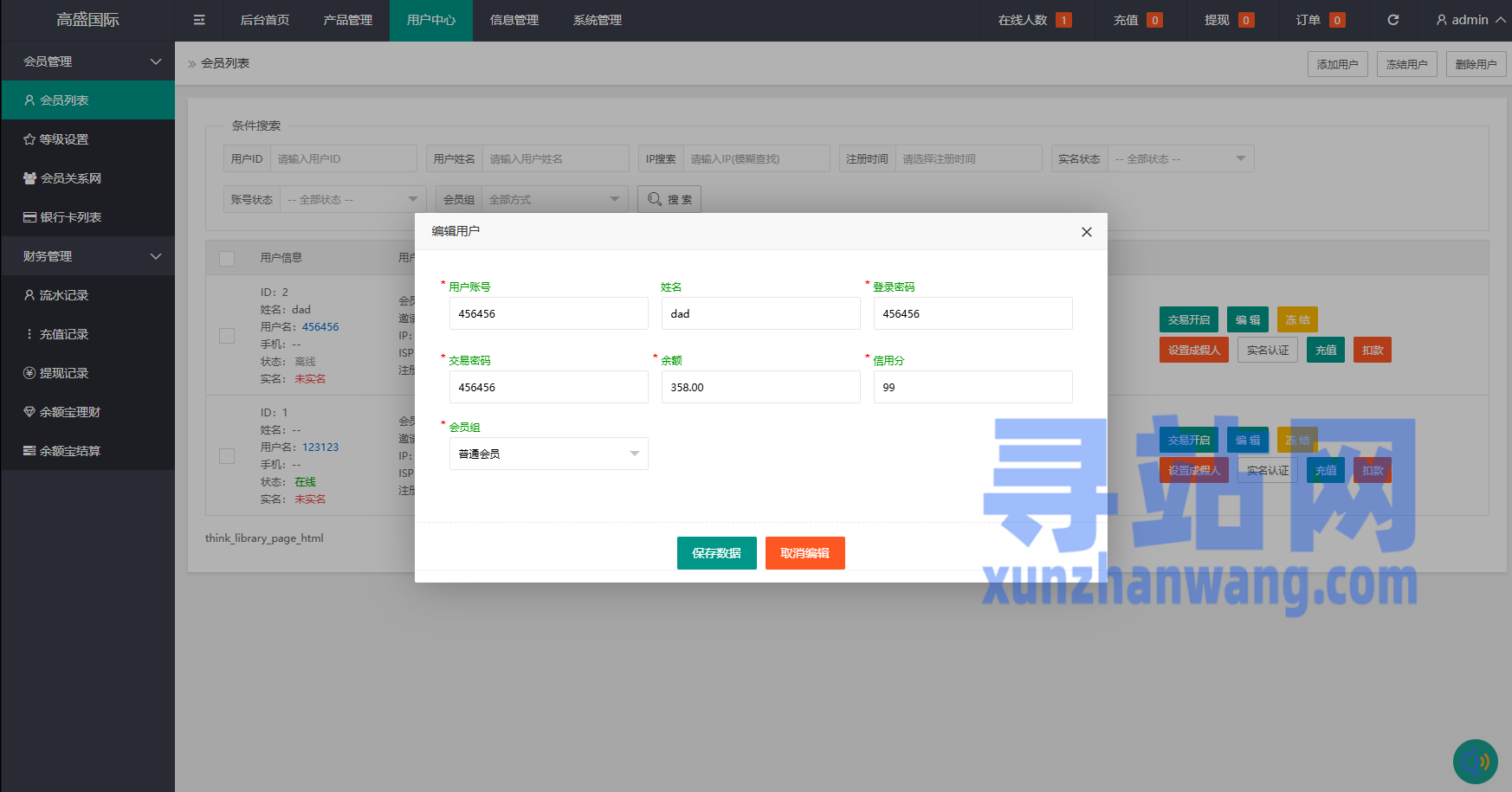Click the 余额 input field
The height and width of the screenshot is (792, 1512).
click(x=760, y=387)
